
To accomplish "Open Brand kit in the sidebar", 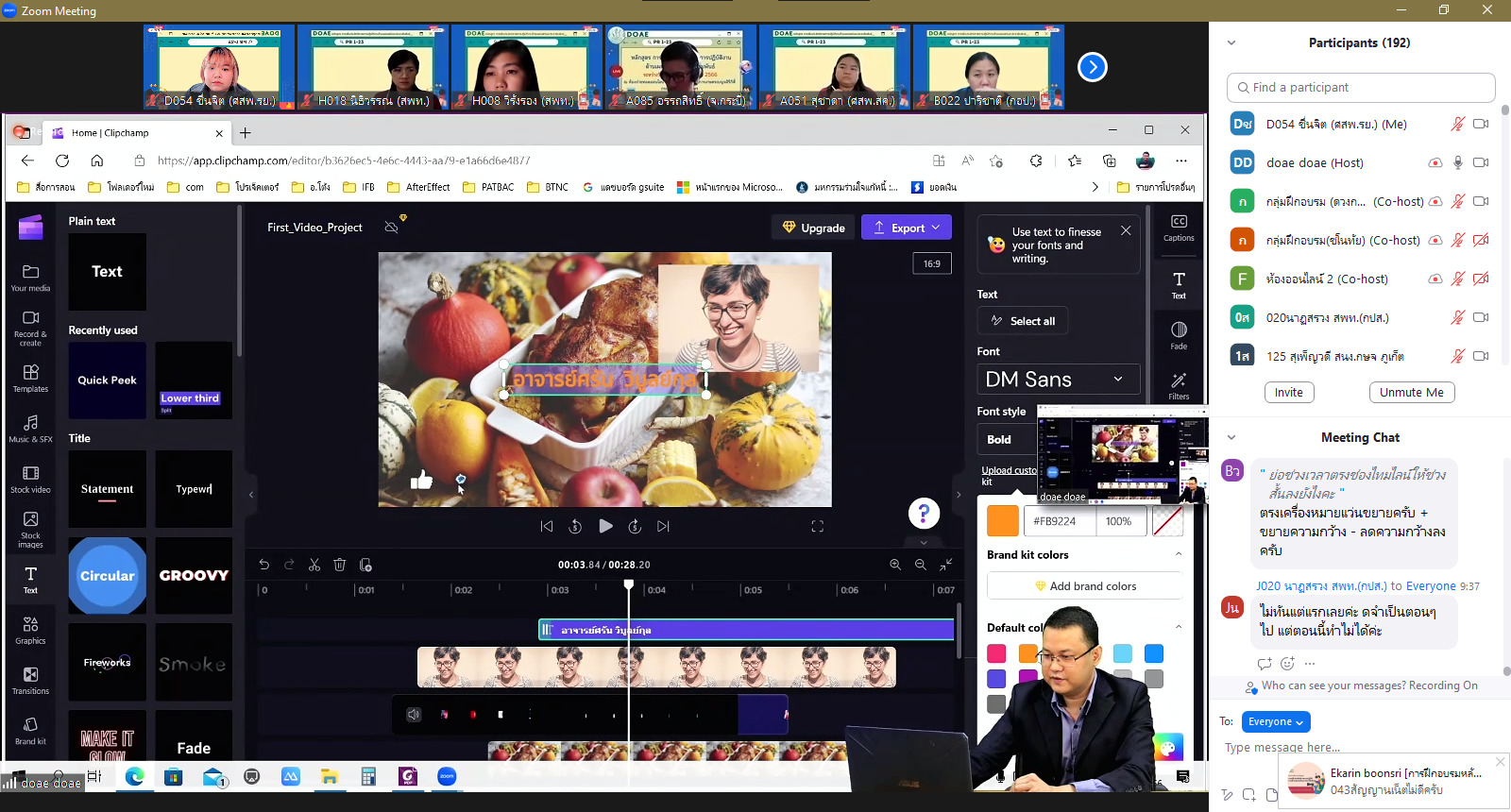I will (30, 731).
